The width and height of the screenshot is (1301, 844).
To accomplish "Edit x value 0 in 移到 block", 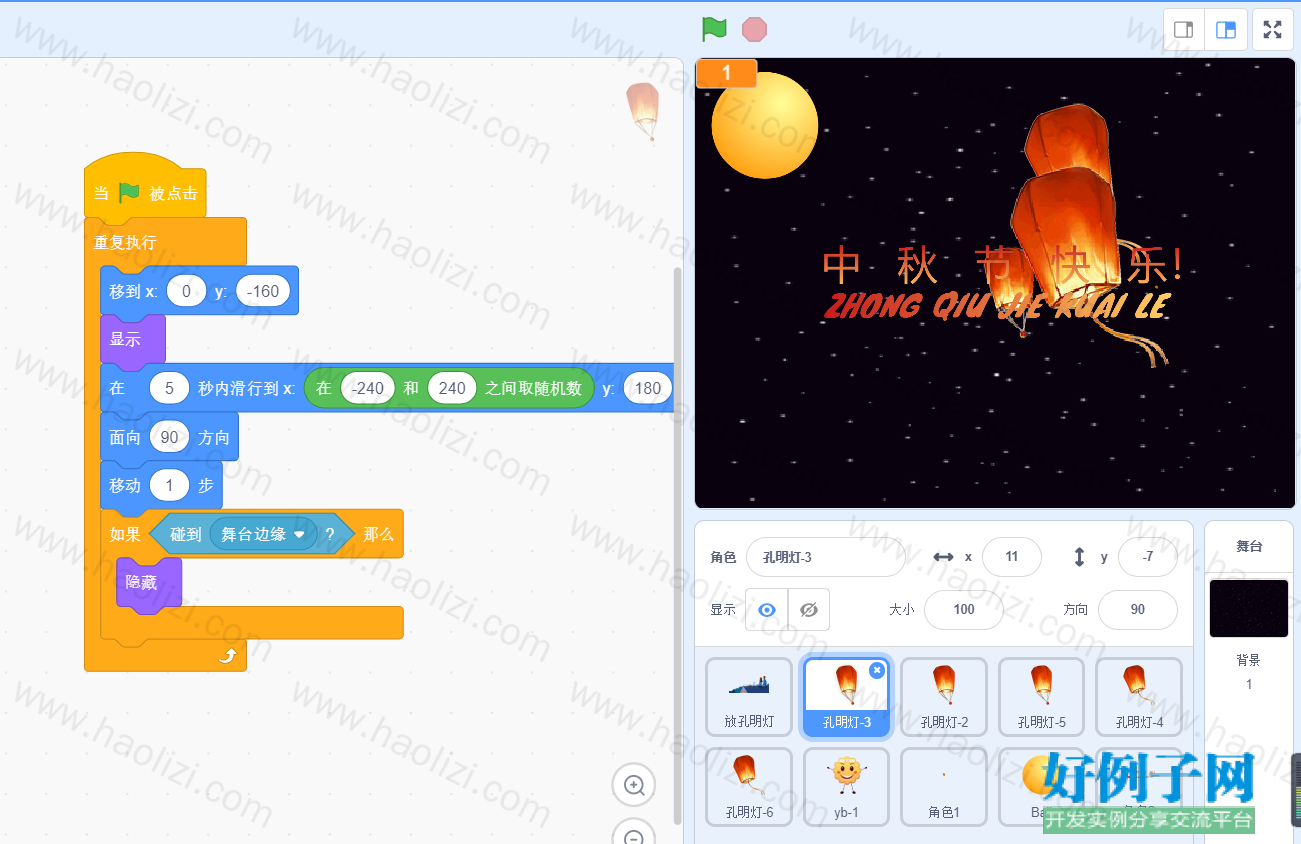I will [x=186, y=291].
